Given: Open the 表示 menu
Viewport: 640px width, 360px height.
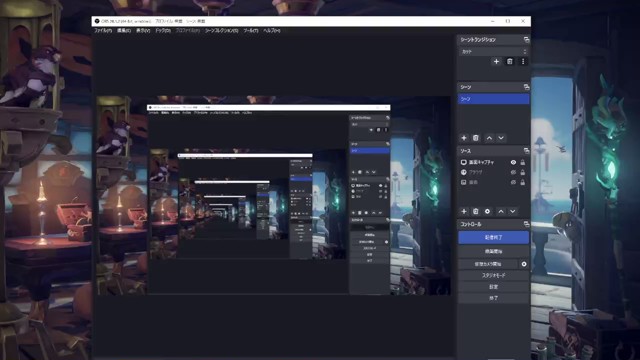Looking at the screenshot, I should tap(143, 31).
